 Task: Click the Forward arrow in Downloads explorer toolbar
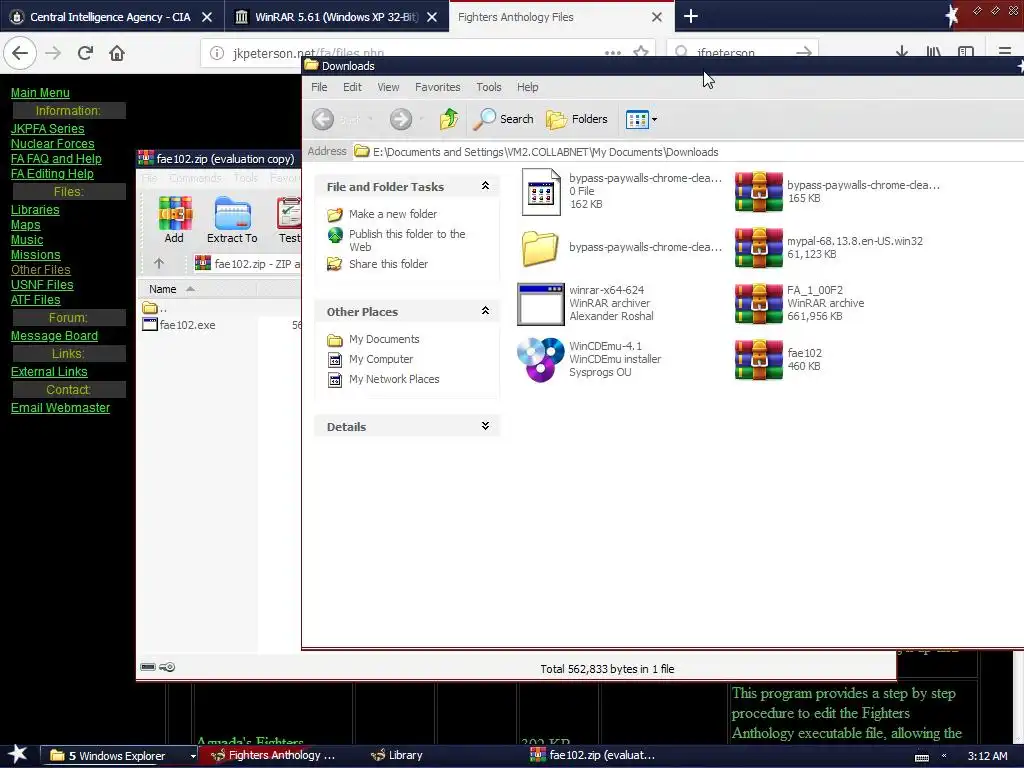pos(401,119)
